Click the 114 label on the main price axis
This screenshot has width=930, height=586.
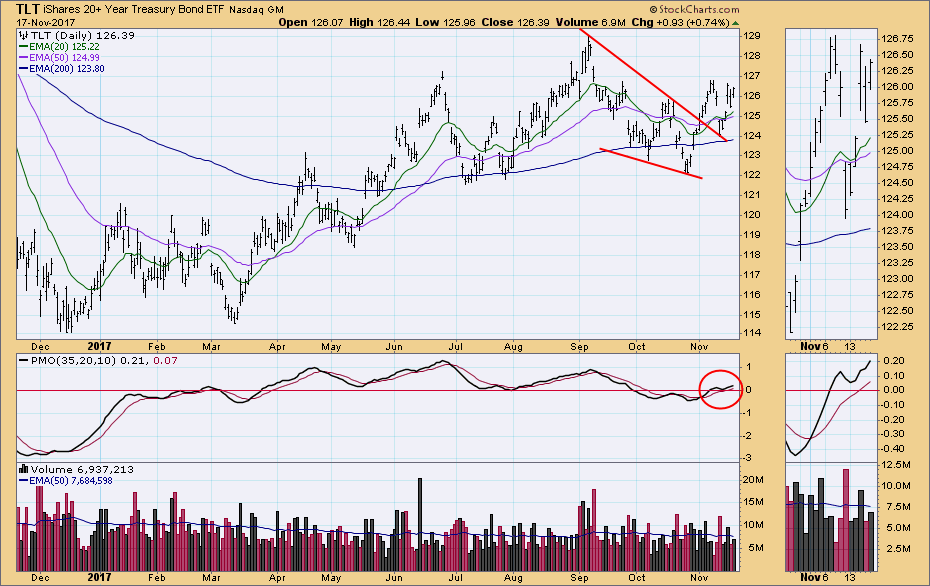pos(752,334)
